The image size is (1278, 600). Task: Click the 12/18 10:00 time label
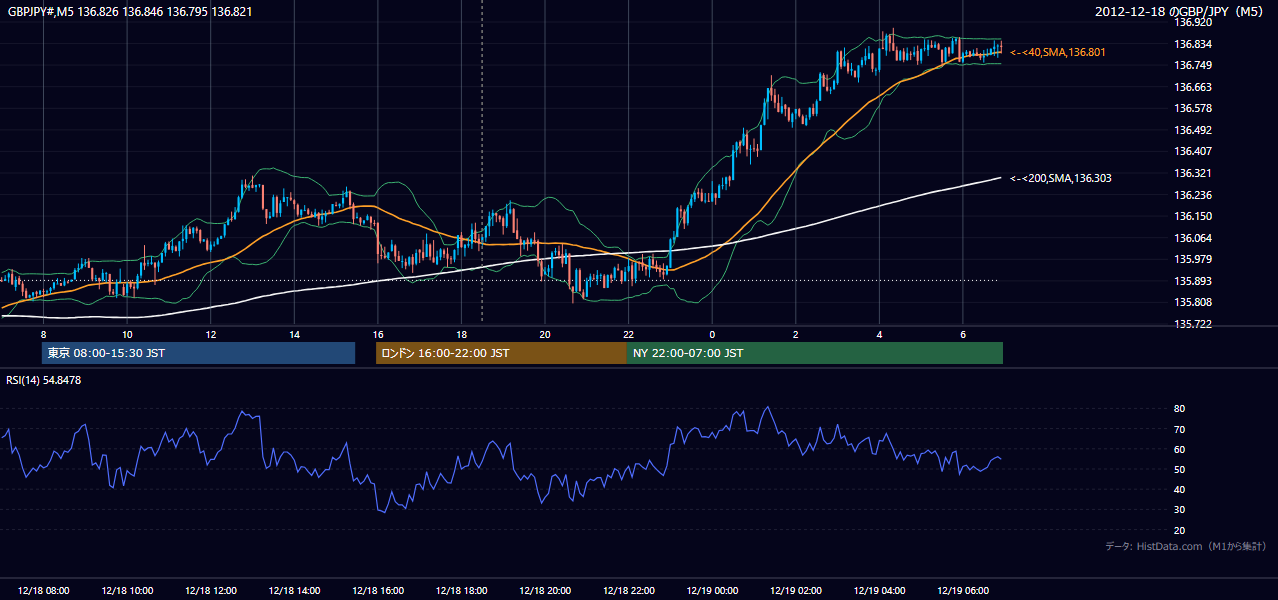127,591
